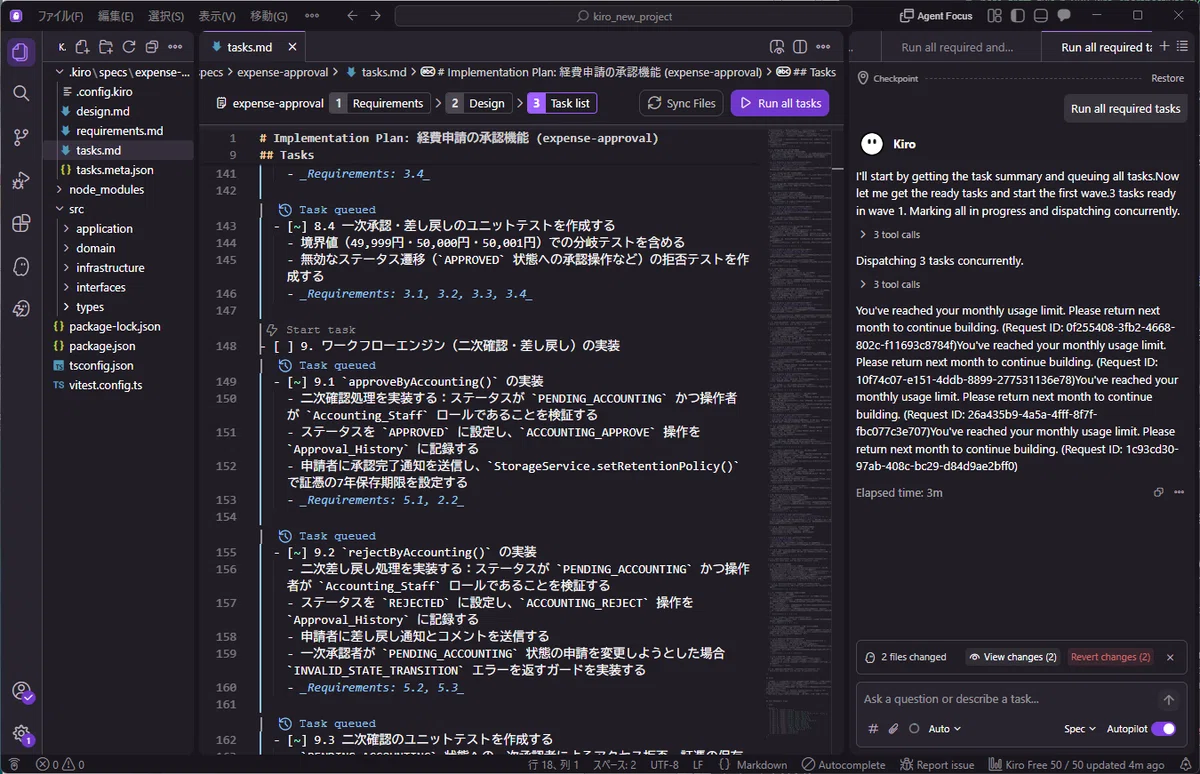The image size is (1200, 774).
Task: Open the 編集(E) menu
Action: click(115, 16)
